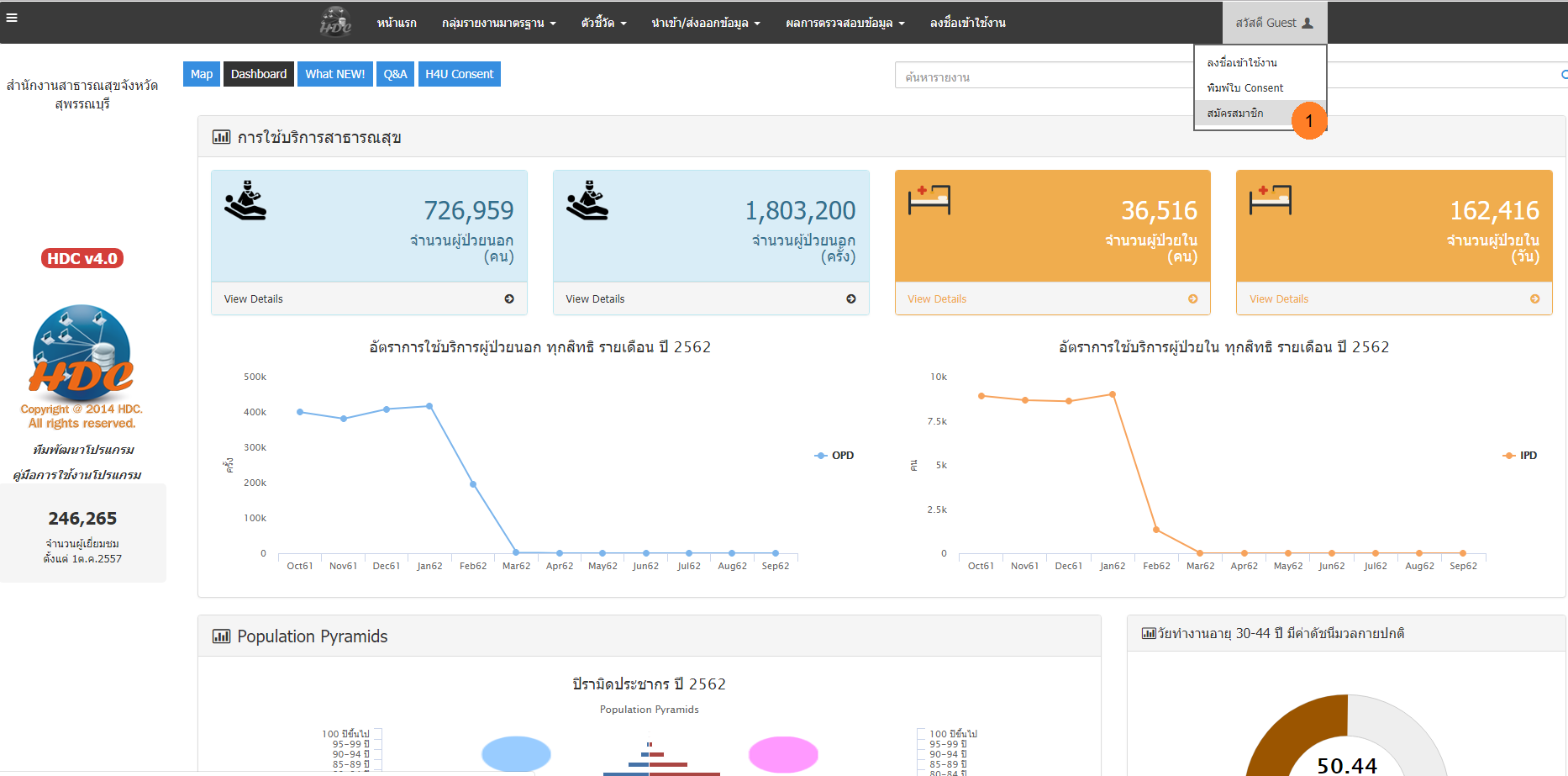
Task: Open the H4U Consent button
Action: (x=459, y=74)
